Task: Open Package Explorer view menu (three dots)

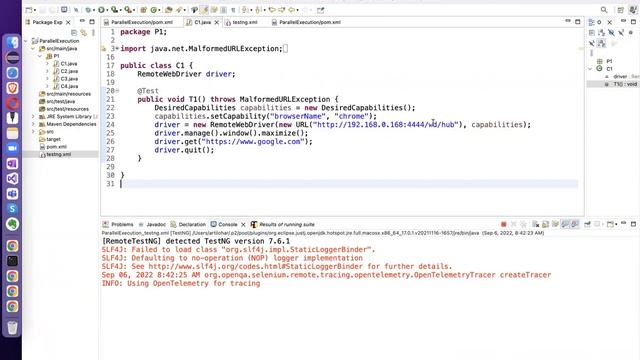Action: [93, 32]
